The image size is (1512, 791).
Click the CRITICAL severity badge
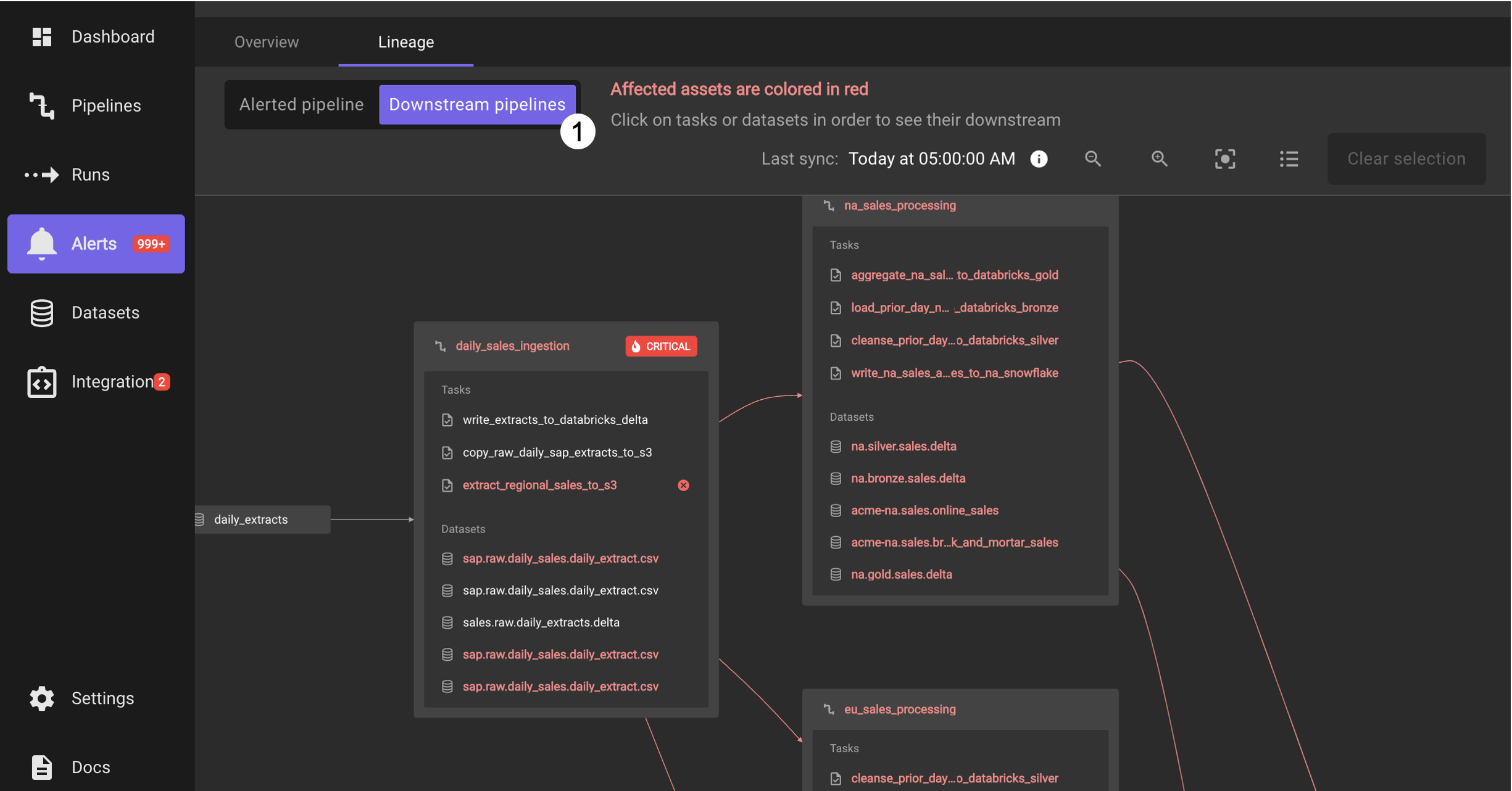(661, 346)
